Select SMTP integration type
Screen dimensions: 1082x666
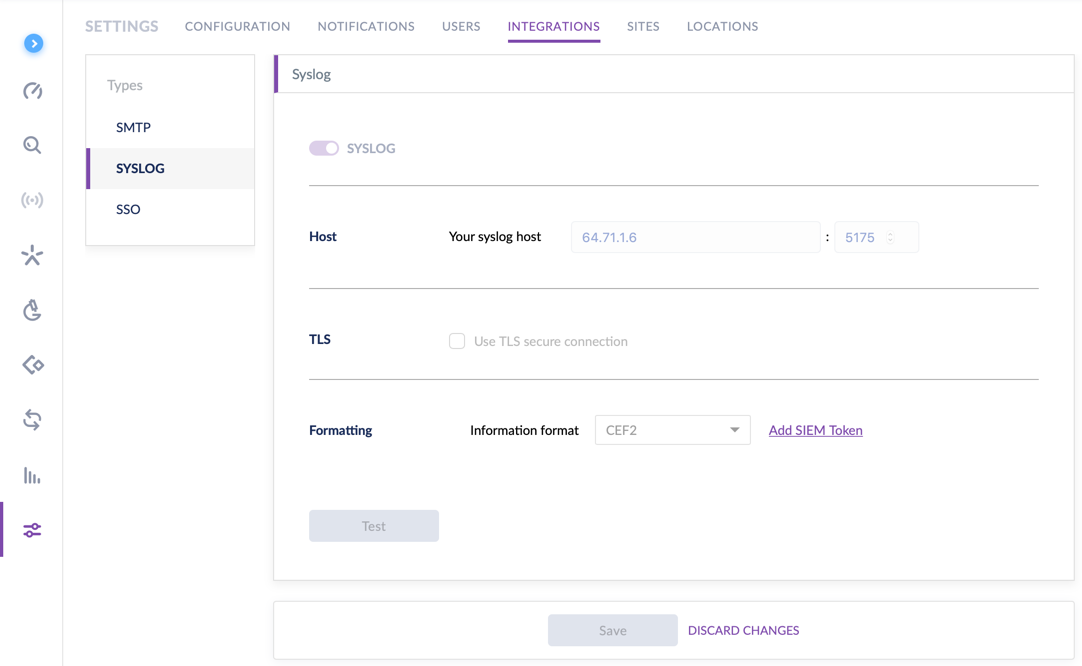(x=133, y=127)
